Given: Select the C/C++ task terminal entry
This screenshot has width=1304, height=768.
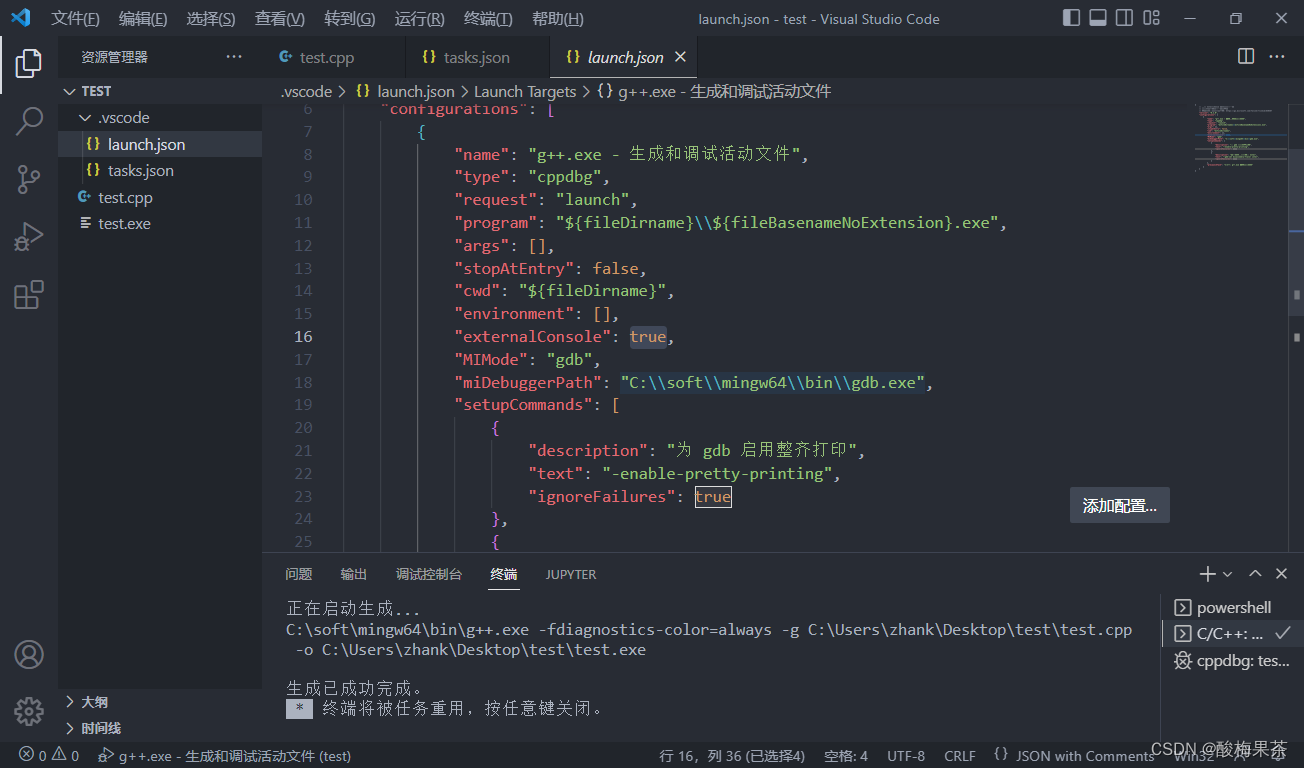Looking at the screenshot, I should click(x=1233, y=633).
